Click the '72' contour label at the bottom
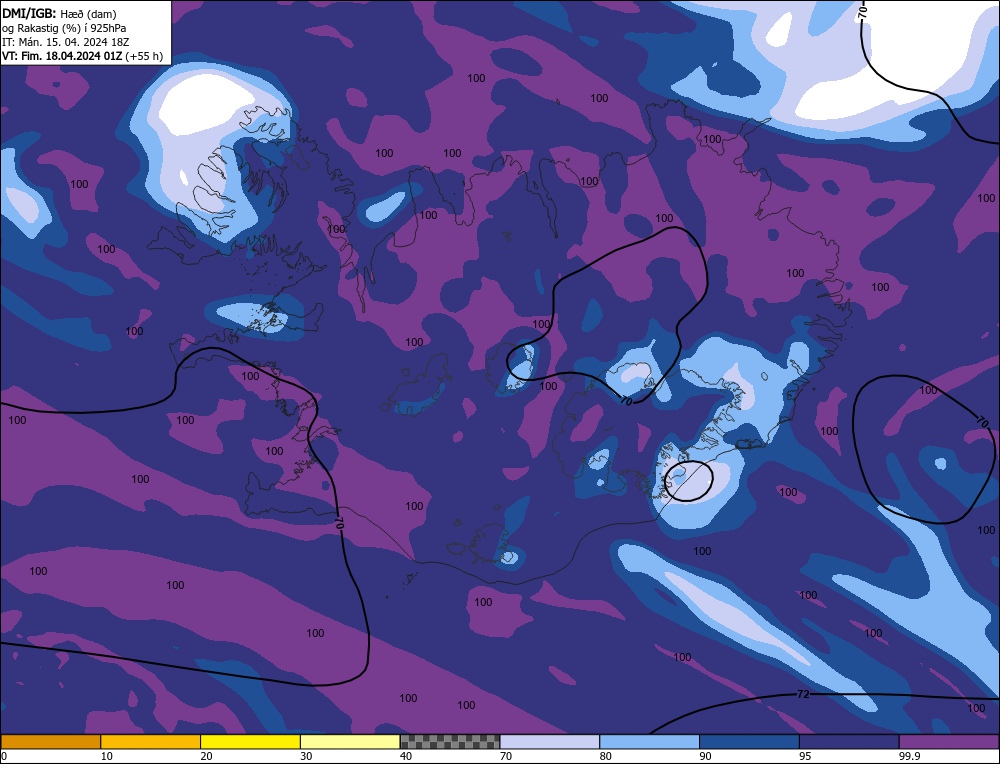 [x=804, y=694]
